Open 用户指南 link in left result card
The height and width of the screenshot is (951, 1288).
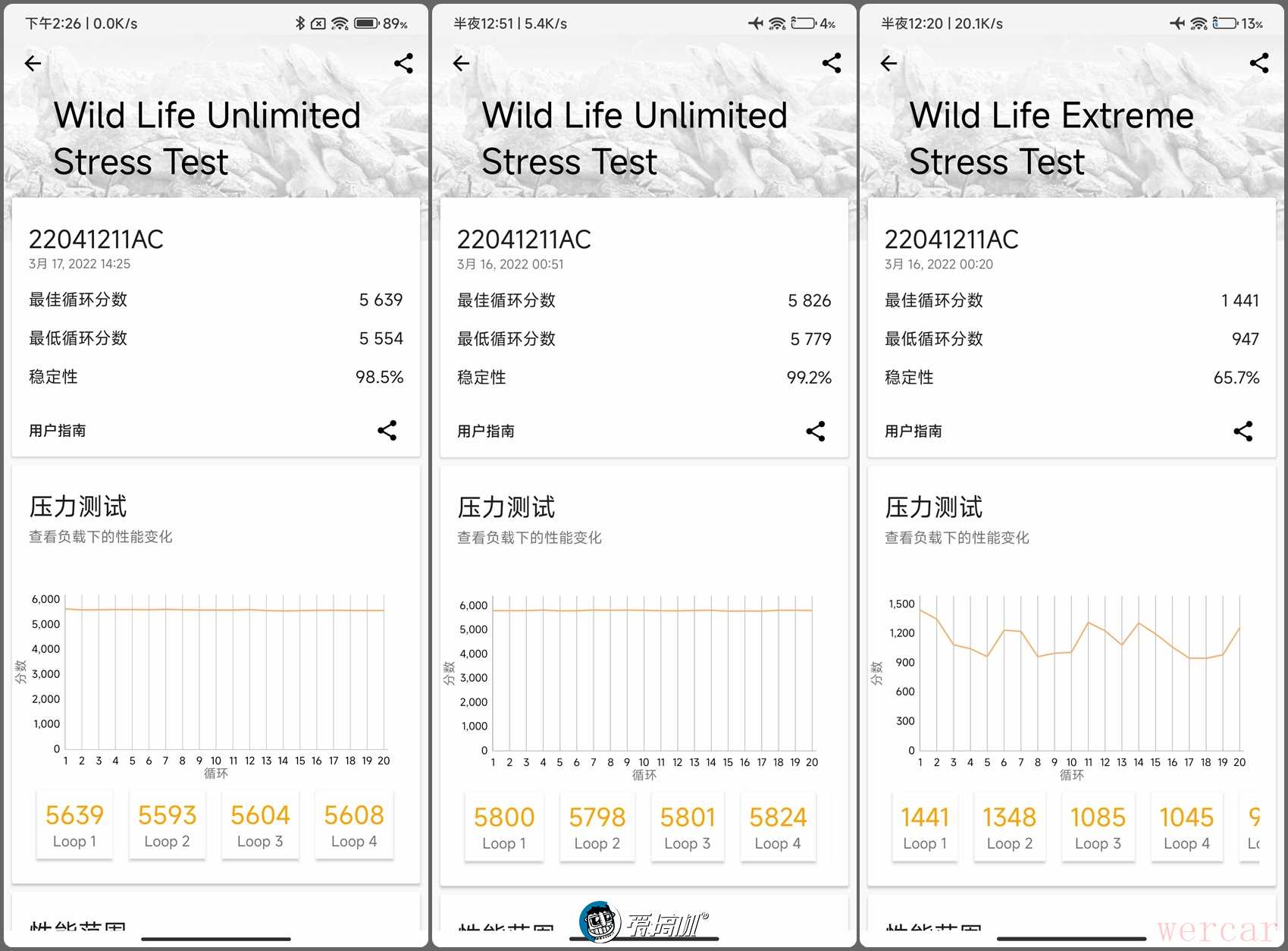coord(58,431)
